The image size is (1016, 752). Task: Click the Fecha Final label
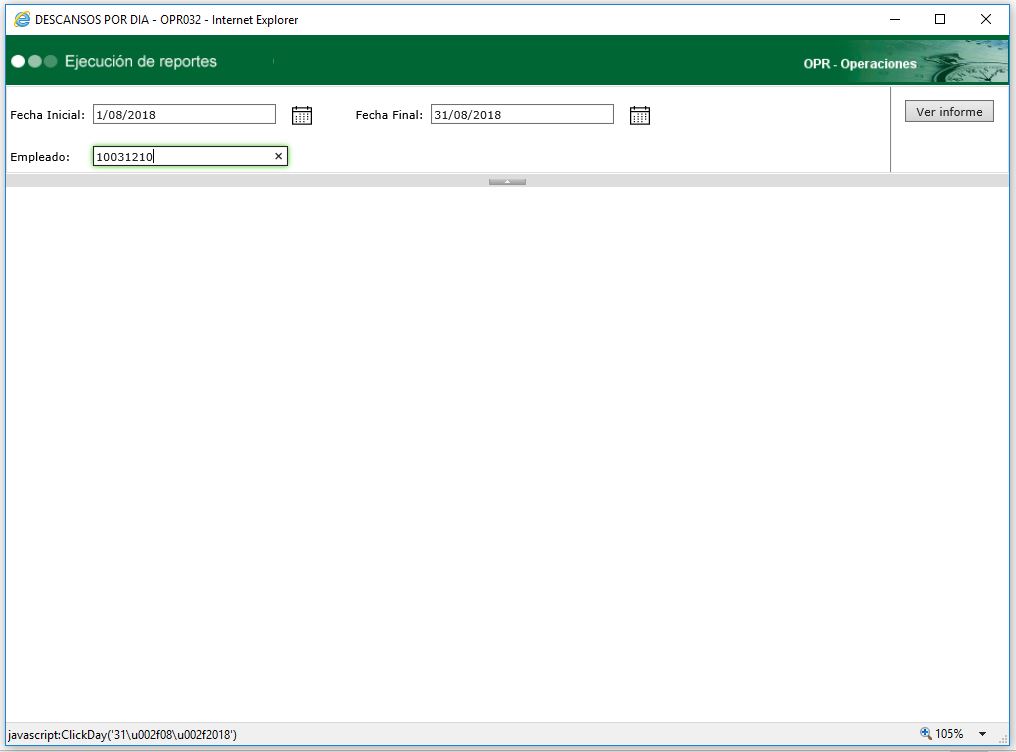coord(389,115)
